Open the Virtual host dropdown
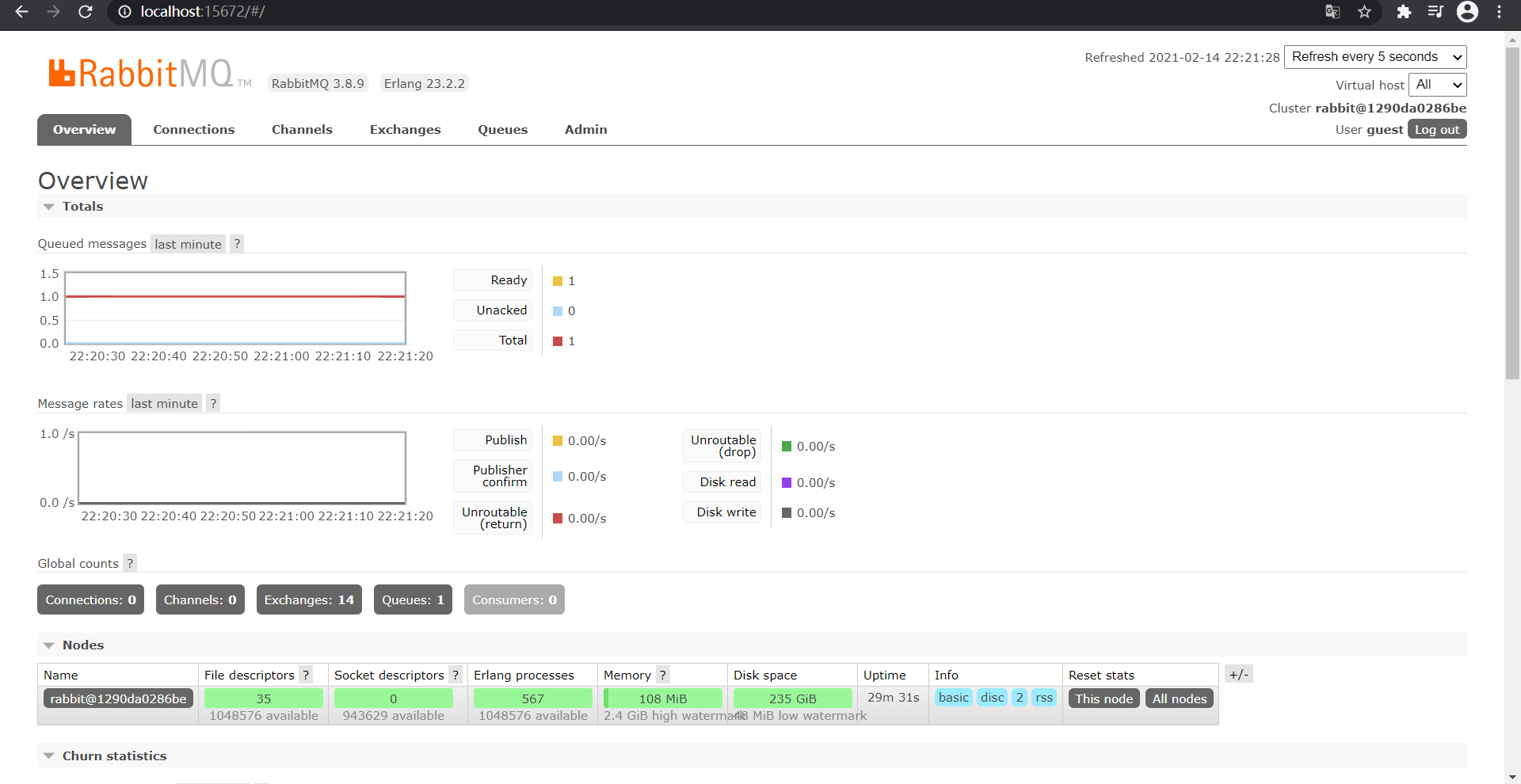This screenshot has height=784, width=1521. tap(1438, 85)
